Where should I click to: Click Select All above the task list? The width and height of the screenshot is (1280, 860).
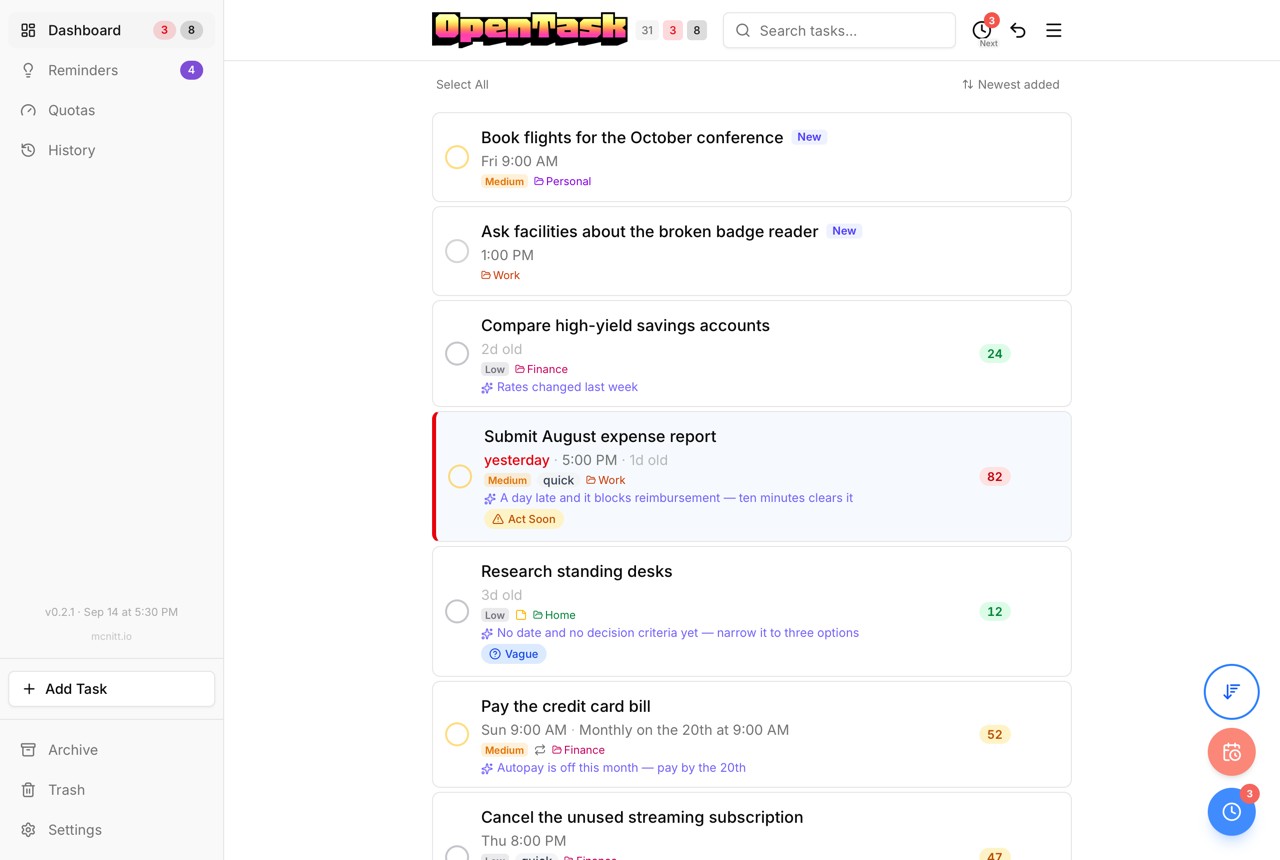462,85
